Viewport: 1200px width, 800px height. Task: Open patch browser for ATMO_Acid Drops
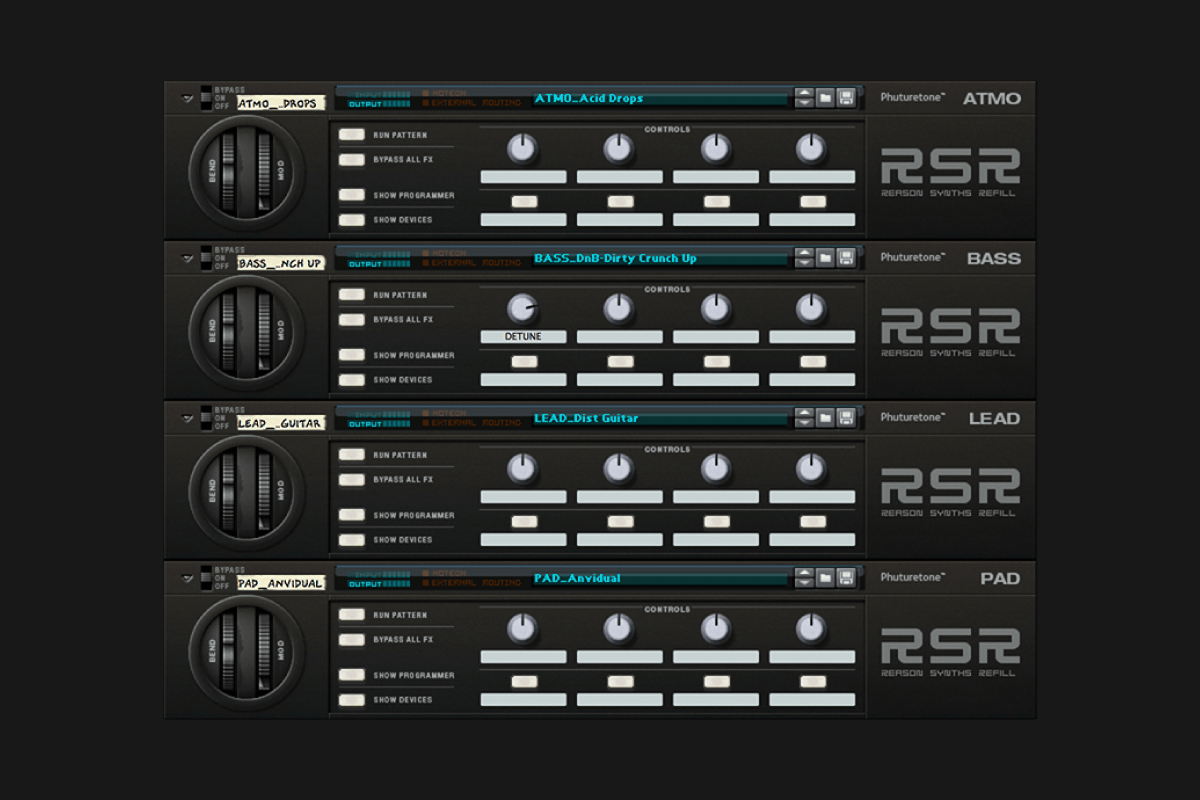825,98
